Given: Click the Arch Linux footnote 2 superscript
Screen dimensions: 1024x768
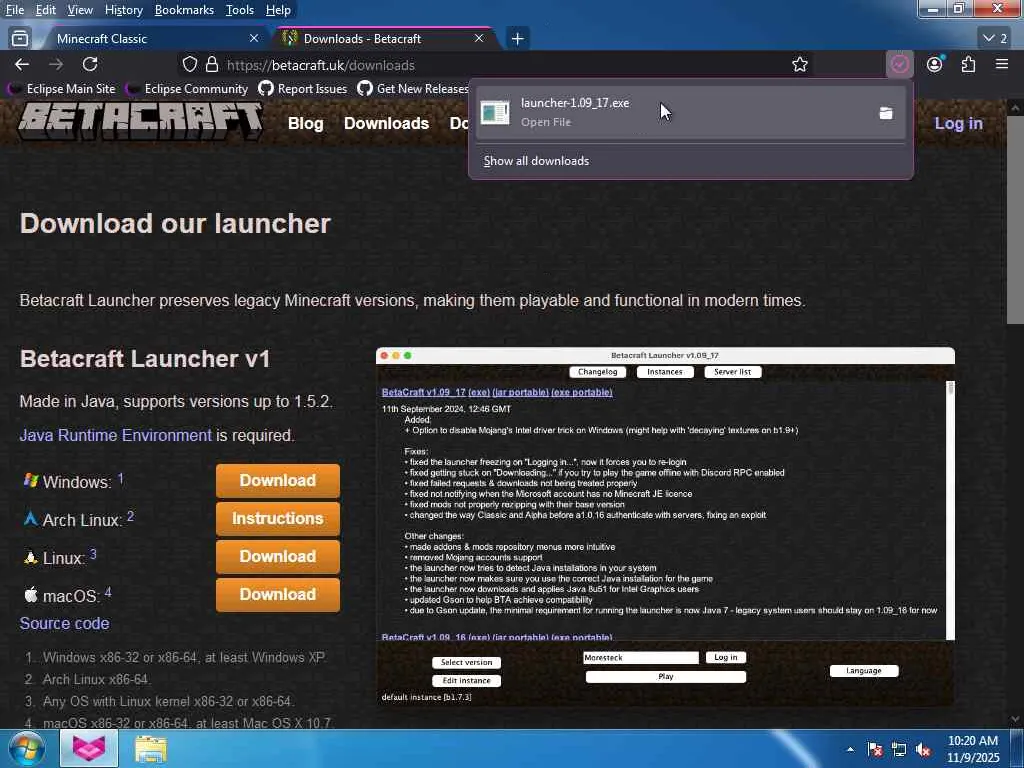Looking at the screenshot, I should (x=131, y=516).
